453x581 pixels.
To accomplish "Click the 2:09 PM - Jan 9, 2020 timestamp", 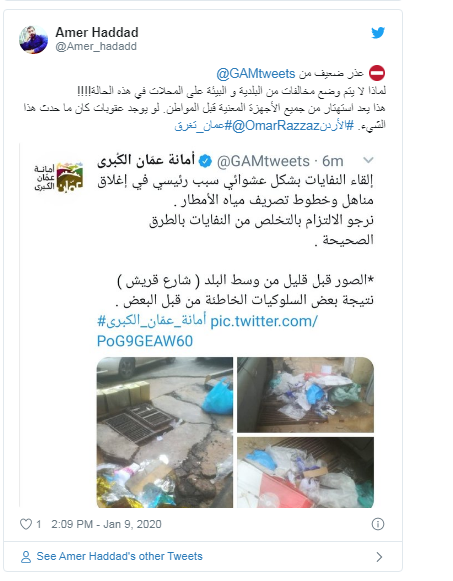I will point(106,524).
